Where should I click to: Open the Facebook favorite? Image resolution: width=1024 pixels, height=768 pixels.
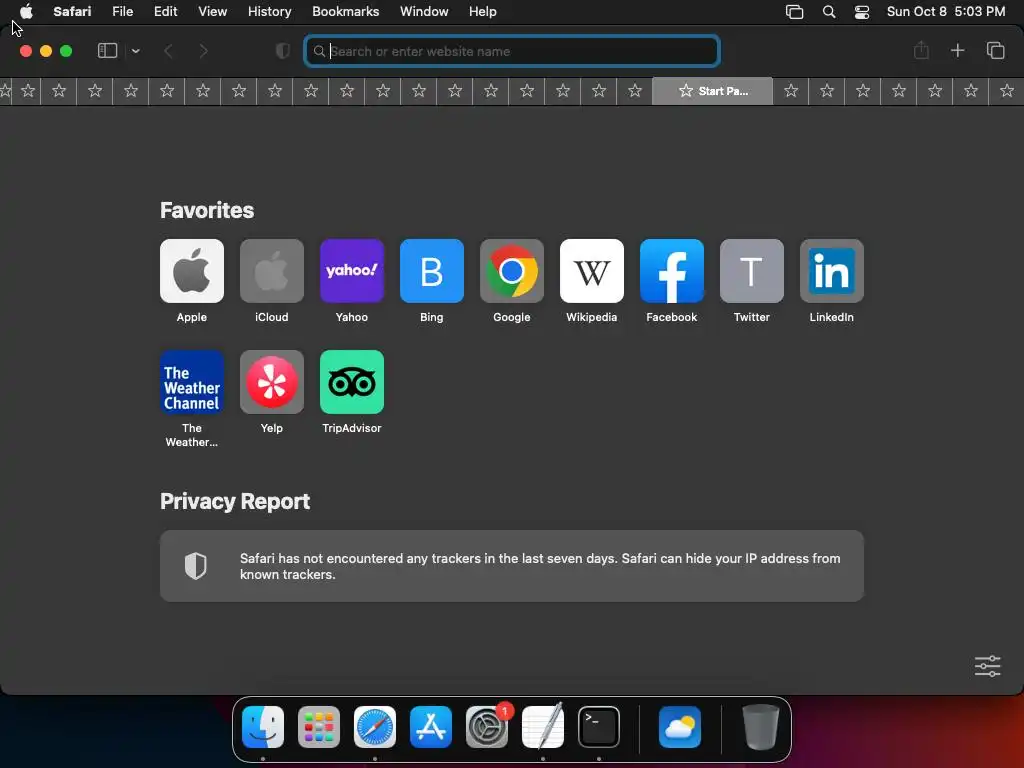(x=671, y=271)
